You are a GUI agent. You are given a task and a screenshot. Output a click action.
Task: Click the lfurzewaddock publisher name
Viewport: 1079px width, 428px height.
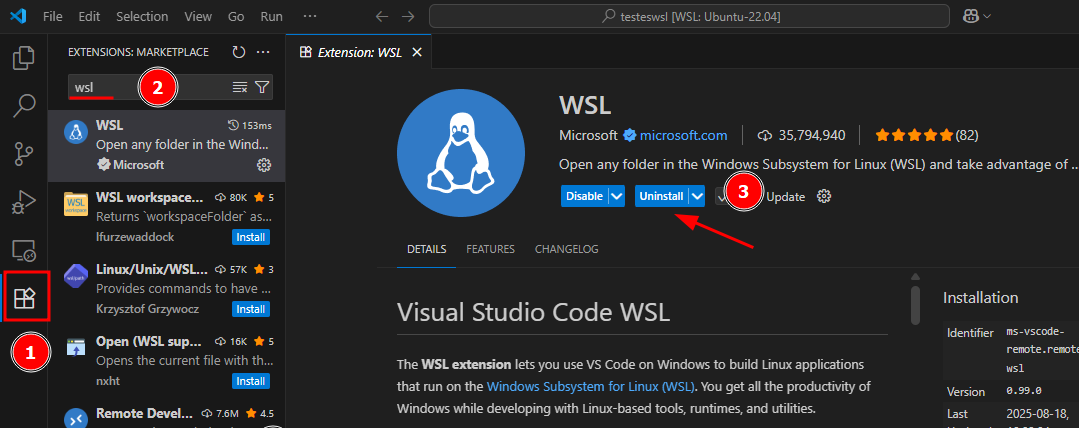pyautogui.click(x=135, y=237)
